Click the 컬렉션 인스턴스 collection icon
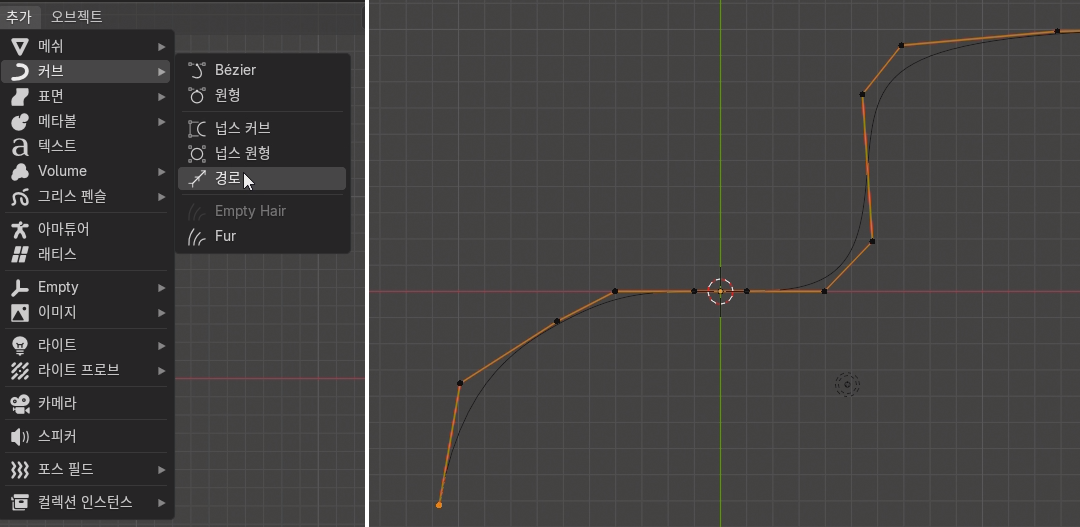This screenshot has width=1080, height=527. (20, 502)
